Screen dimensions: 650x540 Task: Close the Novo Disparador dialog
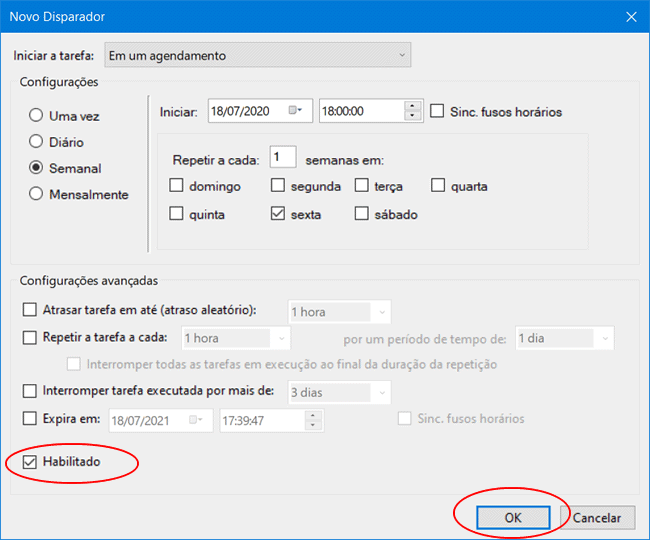(x=630, y=17)
